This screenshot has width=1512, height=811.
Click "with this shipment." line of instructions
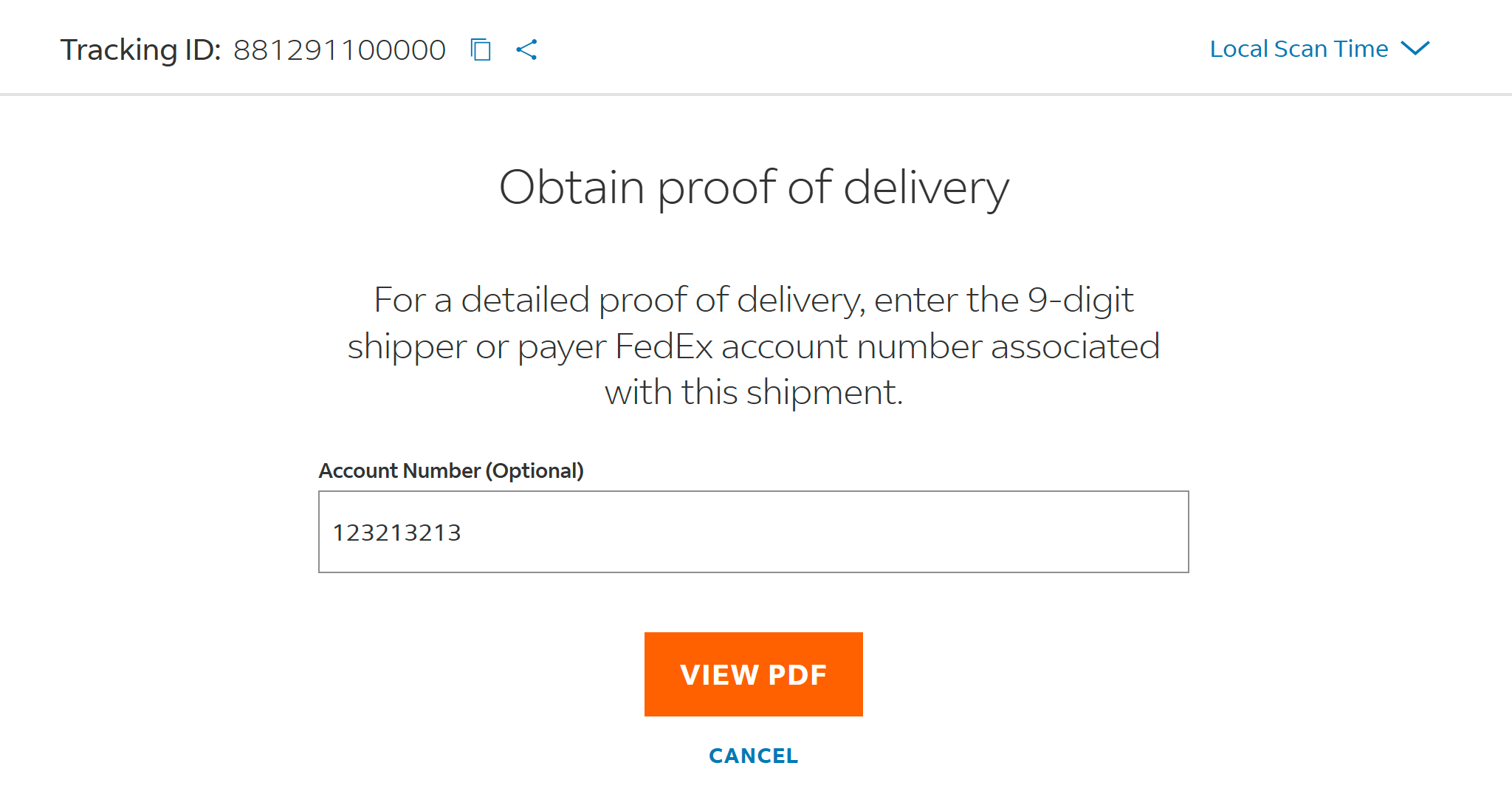point(753,392)
